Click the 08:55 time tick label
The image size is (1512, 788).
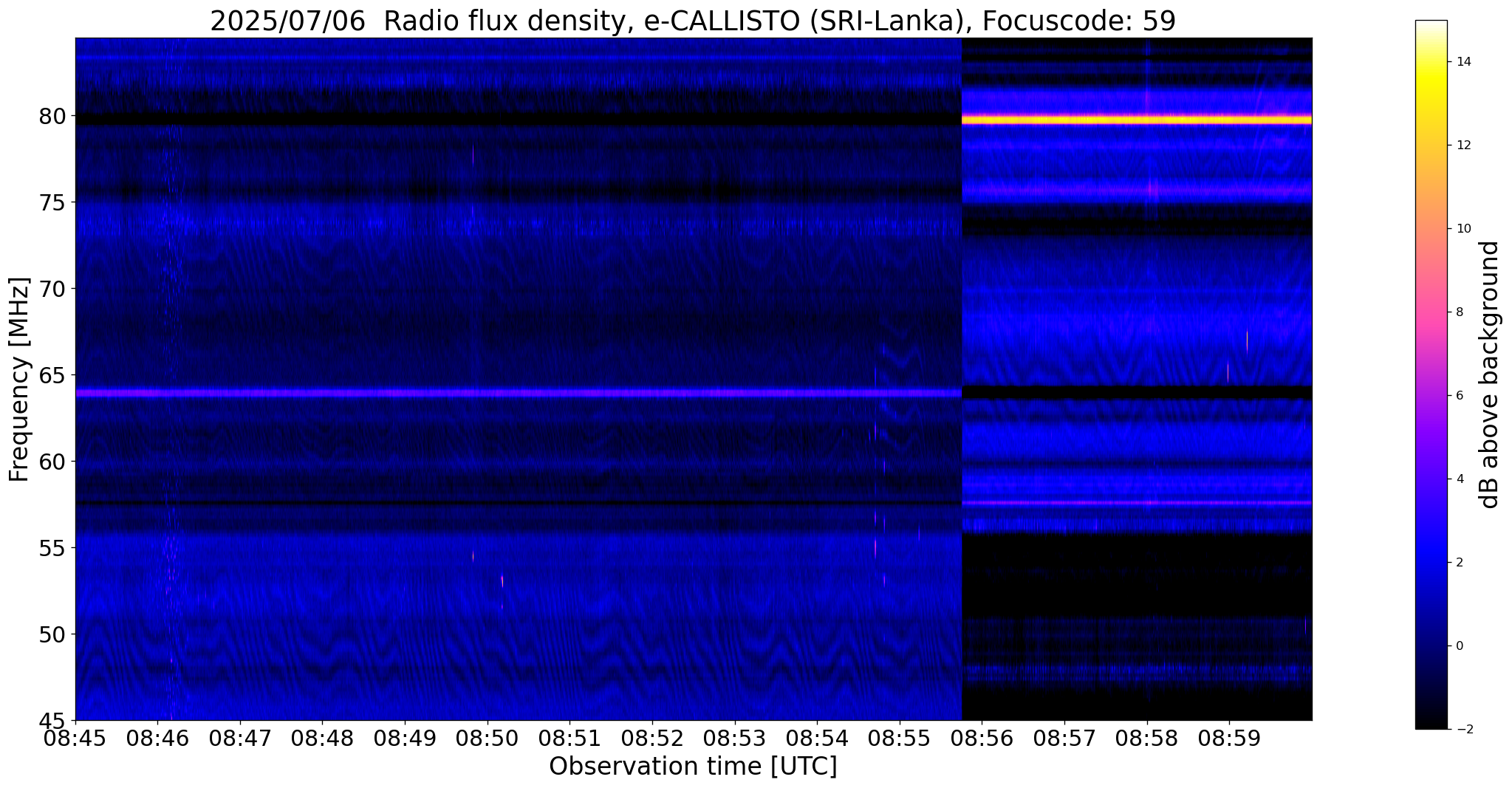pyautogui.click(x=899, y=739)
